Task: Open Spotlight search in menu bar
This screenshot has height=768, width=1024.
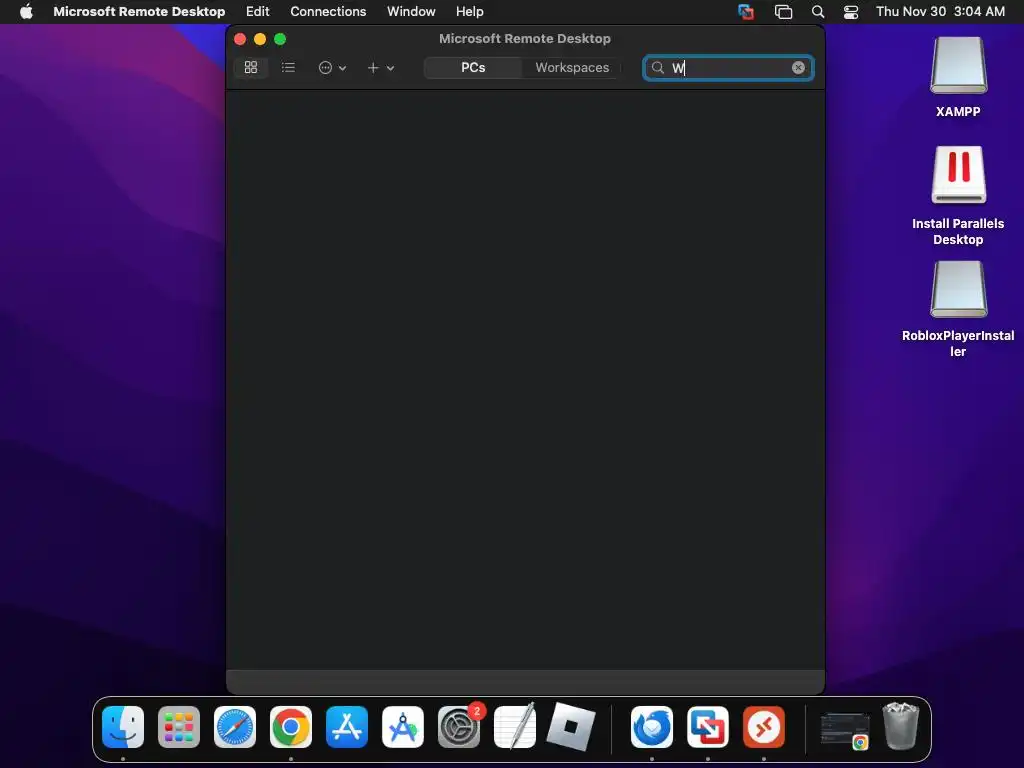Action: click(x=818, y=12)
